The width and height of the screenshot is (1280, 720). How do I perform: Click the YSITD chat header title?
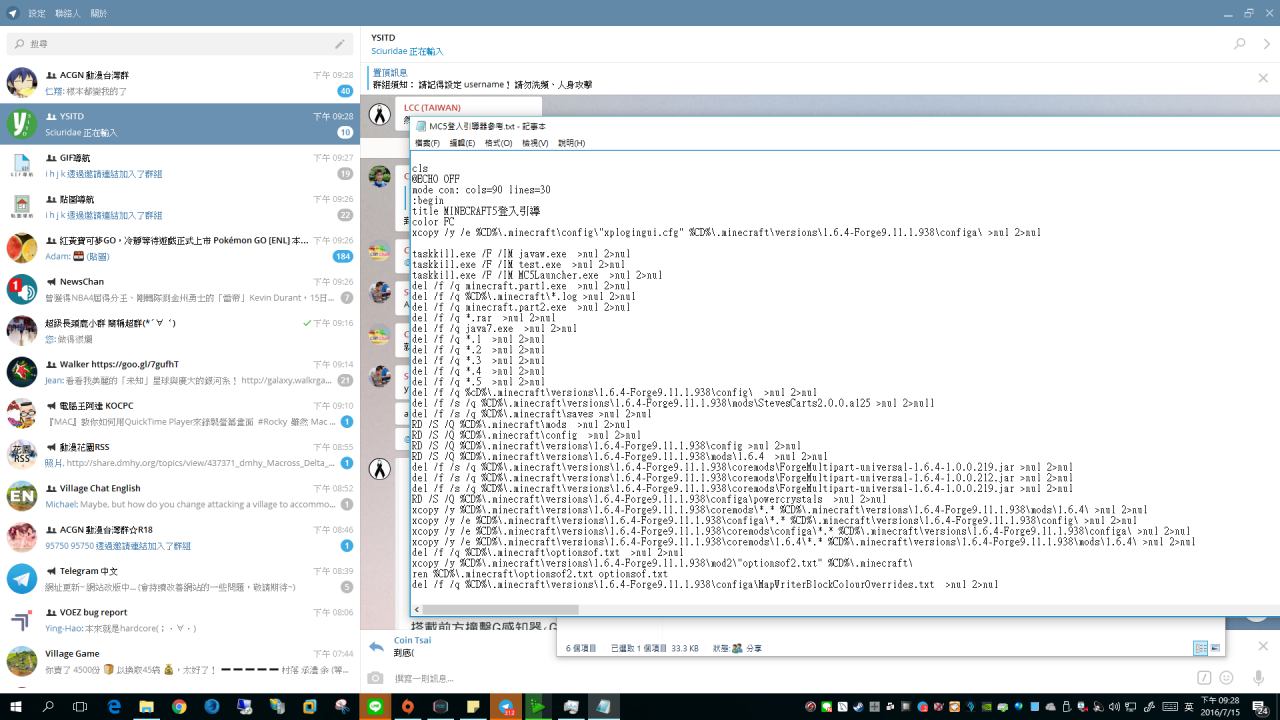pos(383,38)
